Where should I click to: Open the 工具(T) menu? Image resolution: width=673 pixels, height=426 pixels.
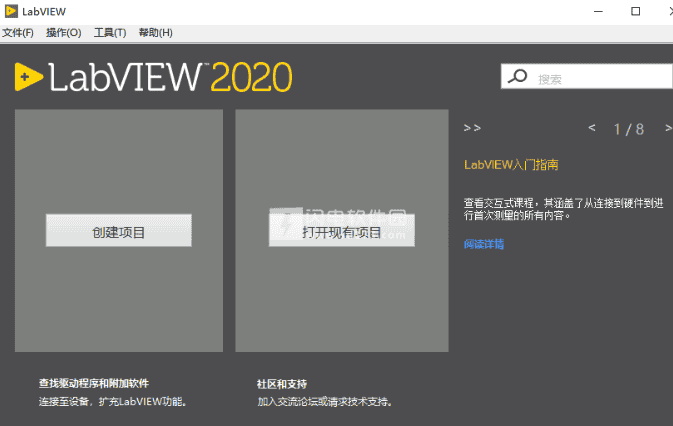click(x=109, y=32)
